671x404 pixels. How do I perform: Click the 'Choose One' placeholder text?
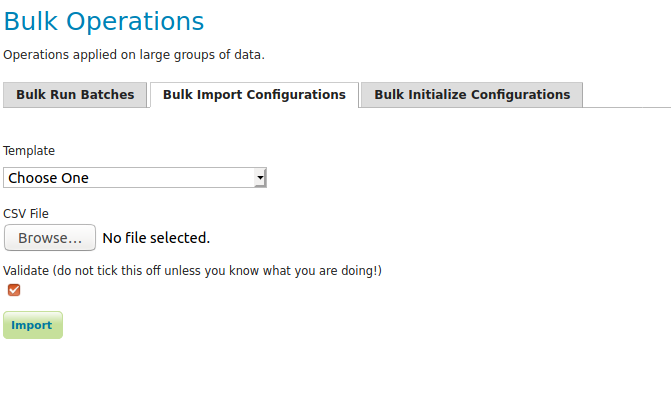pyautogui.click(x=48, y=178)
